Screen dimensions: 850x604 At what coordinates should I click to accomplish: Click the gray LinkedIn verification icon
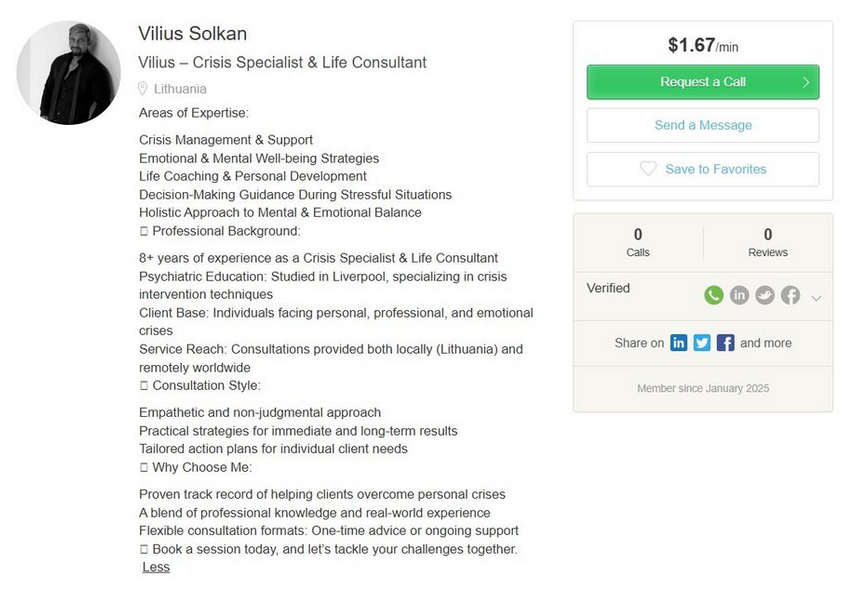739,295
